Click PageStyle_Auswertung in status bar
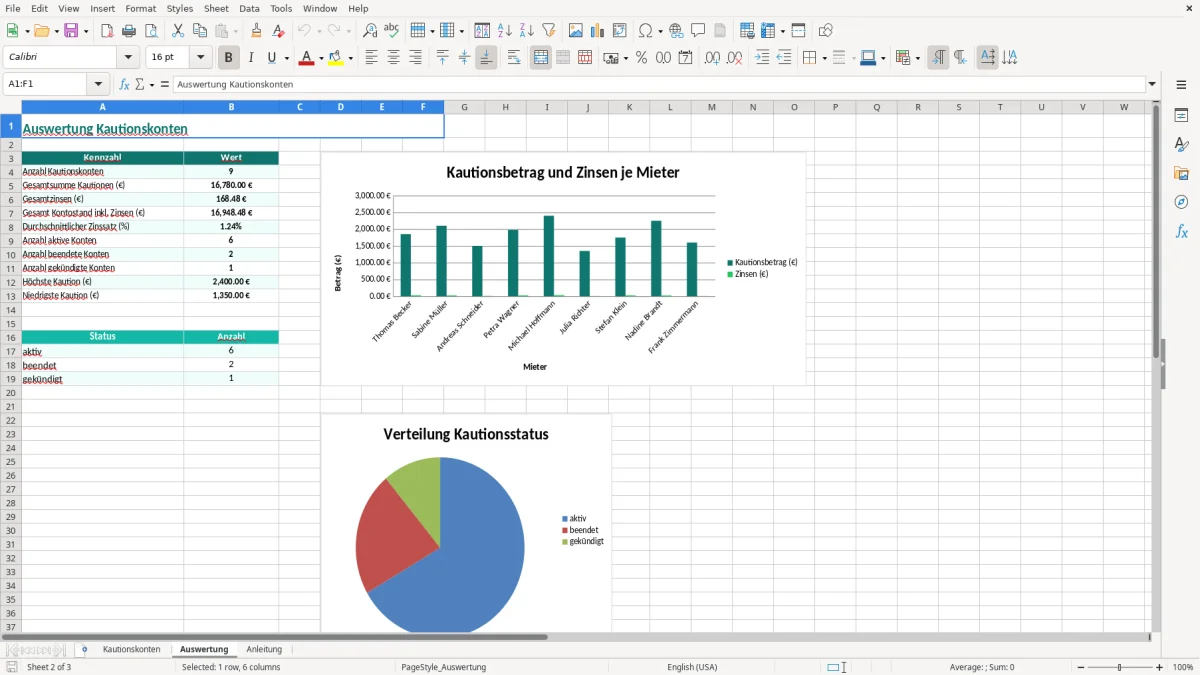The width and height of the screenshot is (1200, 675). pyautogui.click(x=444, y=667)
